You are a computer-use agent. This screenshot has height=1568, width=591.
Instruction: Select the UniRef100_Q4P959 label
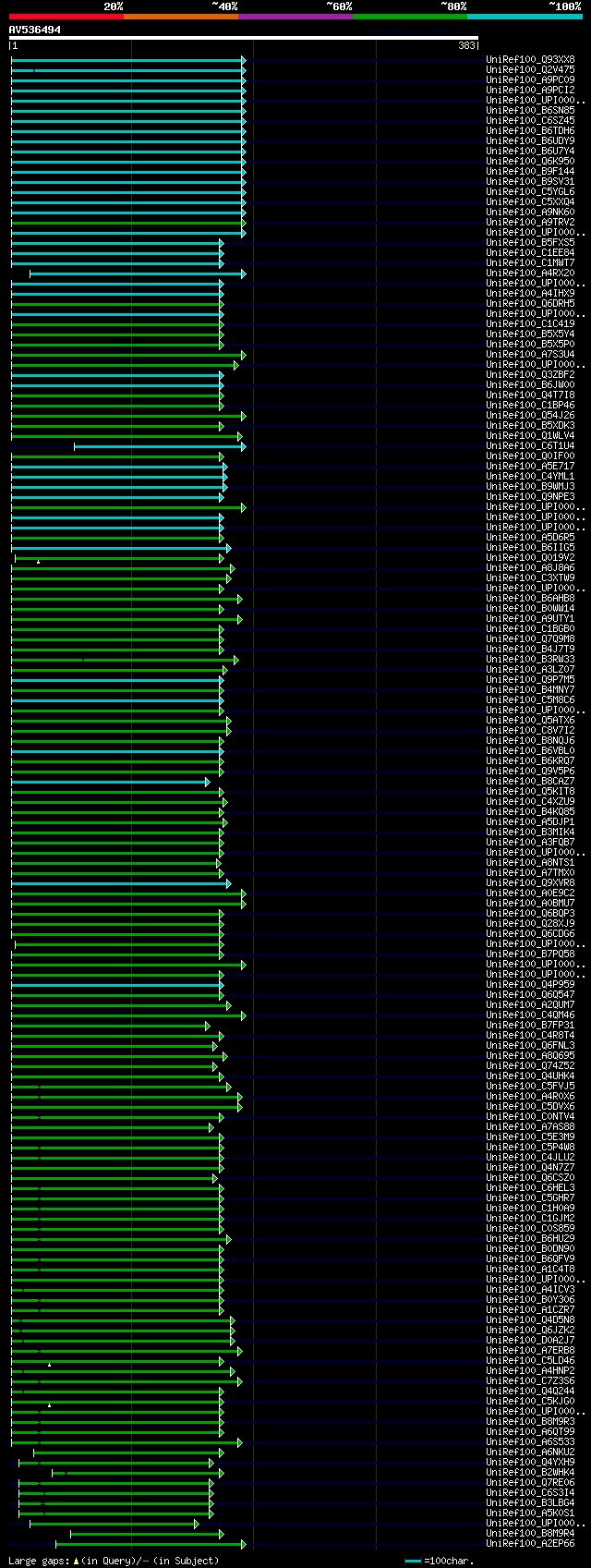530,984
